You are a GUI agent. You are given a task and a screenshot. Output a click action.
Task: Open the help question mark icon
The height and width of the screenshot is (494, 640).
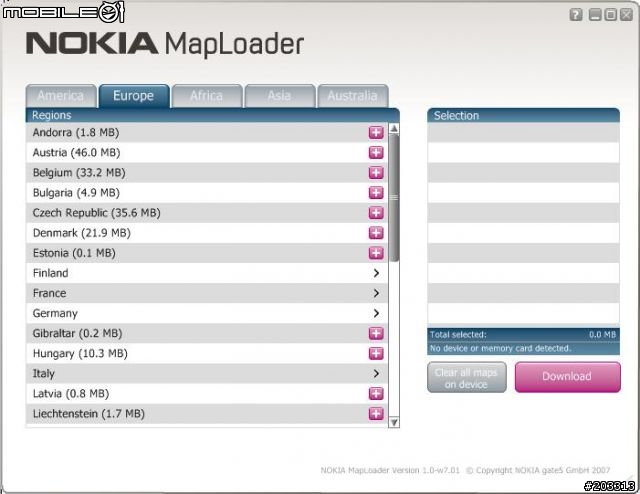[x=576, y=15]
